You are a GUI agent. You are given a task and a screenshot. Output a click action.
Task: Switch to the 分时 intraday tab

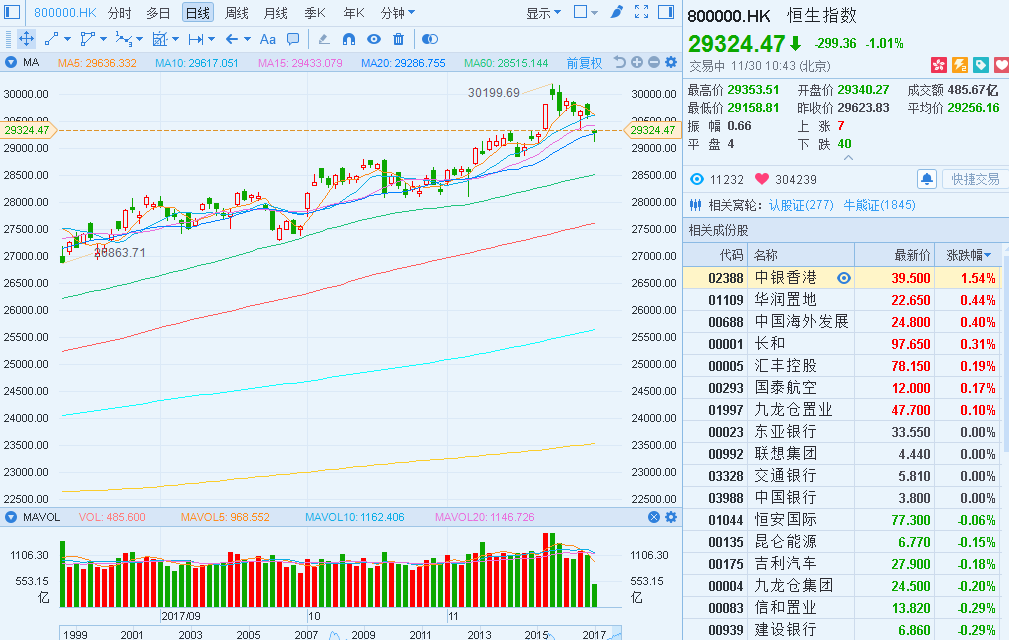pos(119,13)
